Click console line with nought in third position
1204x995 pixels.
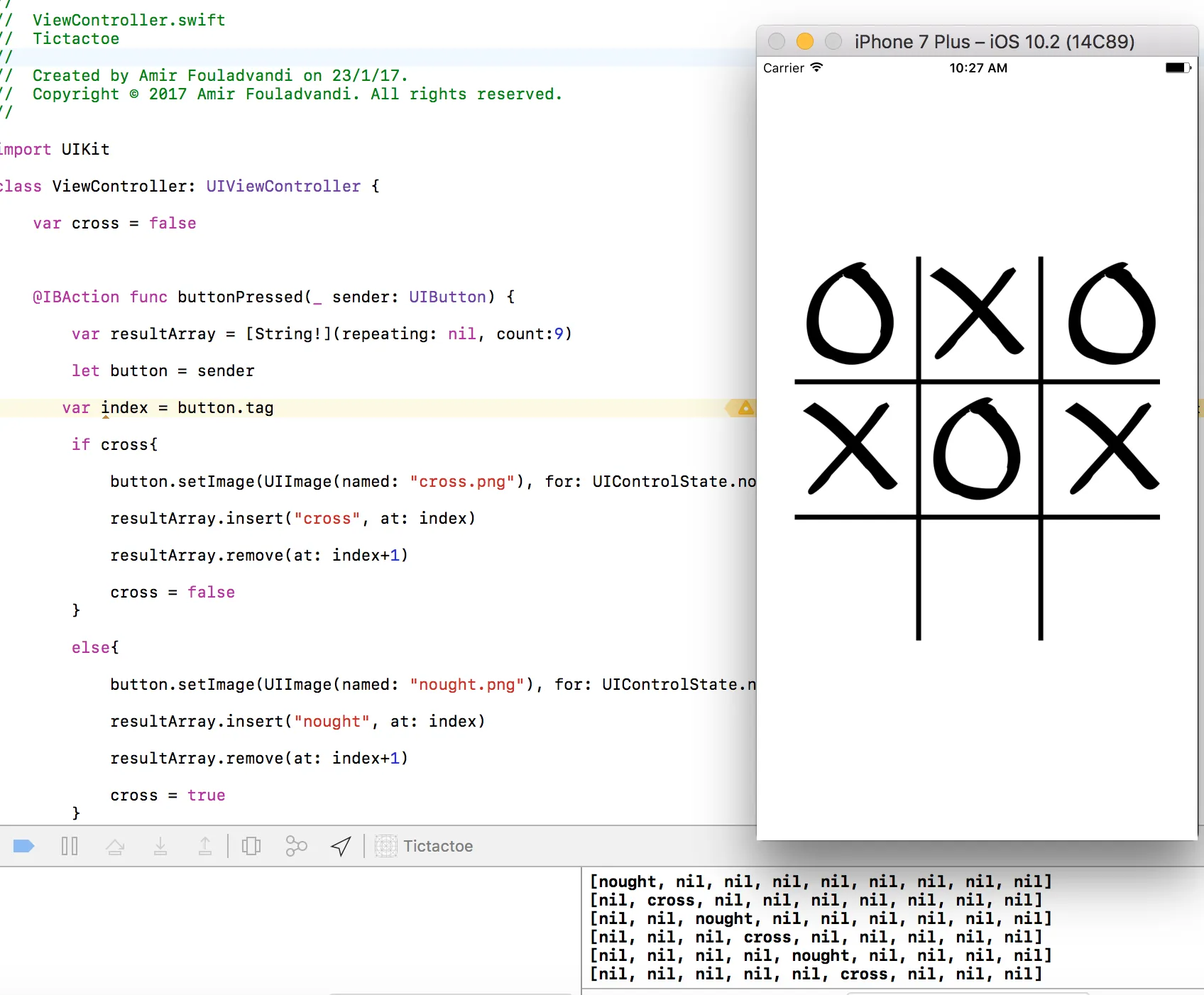pos(821,918)
